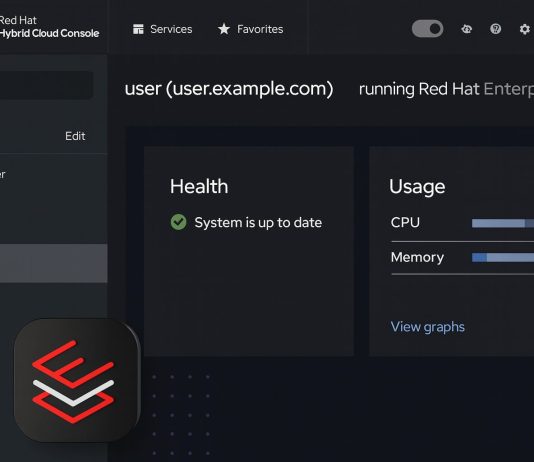Click the red layered app icon
Image resolution: width=534 pixels, height=462 pixels.
[77, 380]
